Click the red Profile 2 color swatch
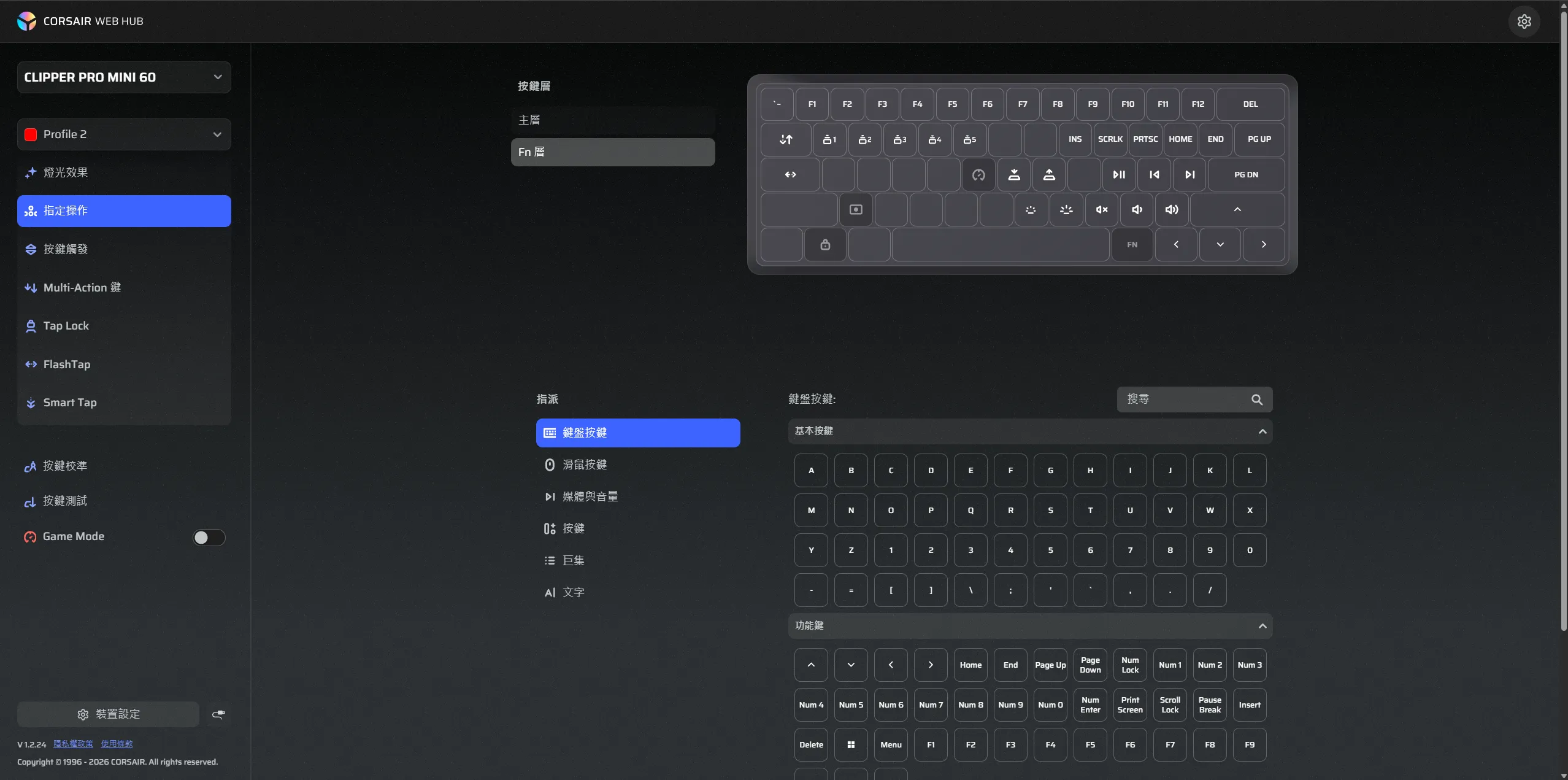 pos(31,134)
